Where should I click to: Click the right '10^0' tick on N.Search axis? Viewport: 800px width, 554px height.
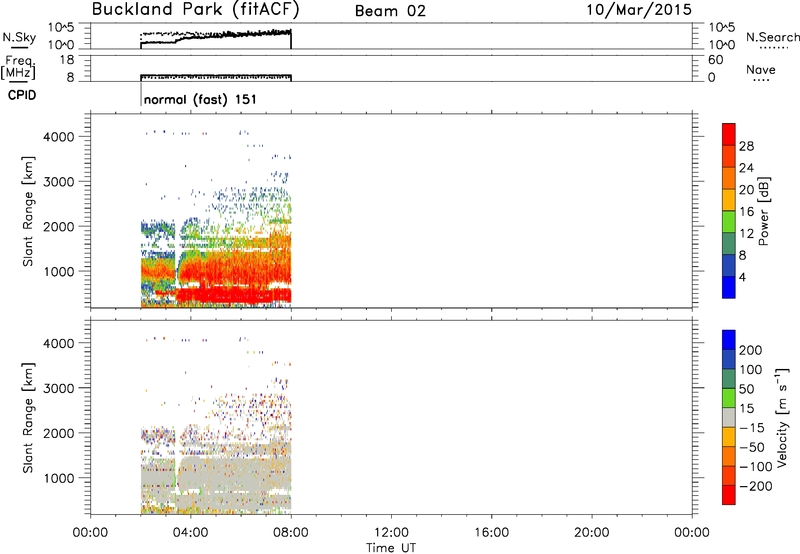721,45
